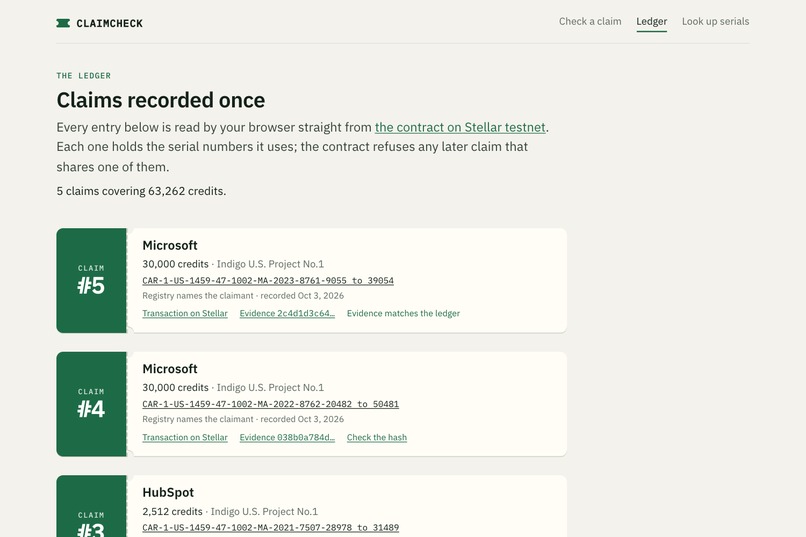806x537 pixels.
Task: Click the Claim #3 green ticket stub
Action: 91,506
